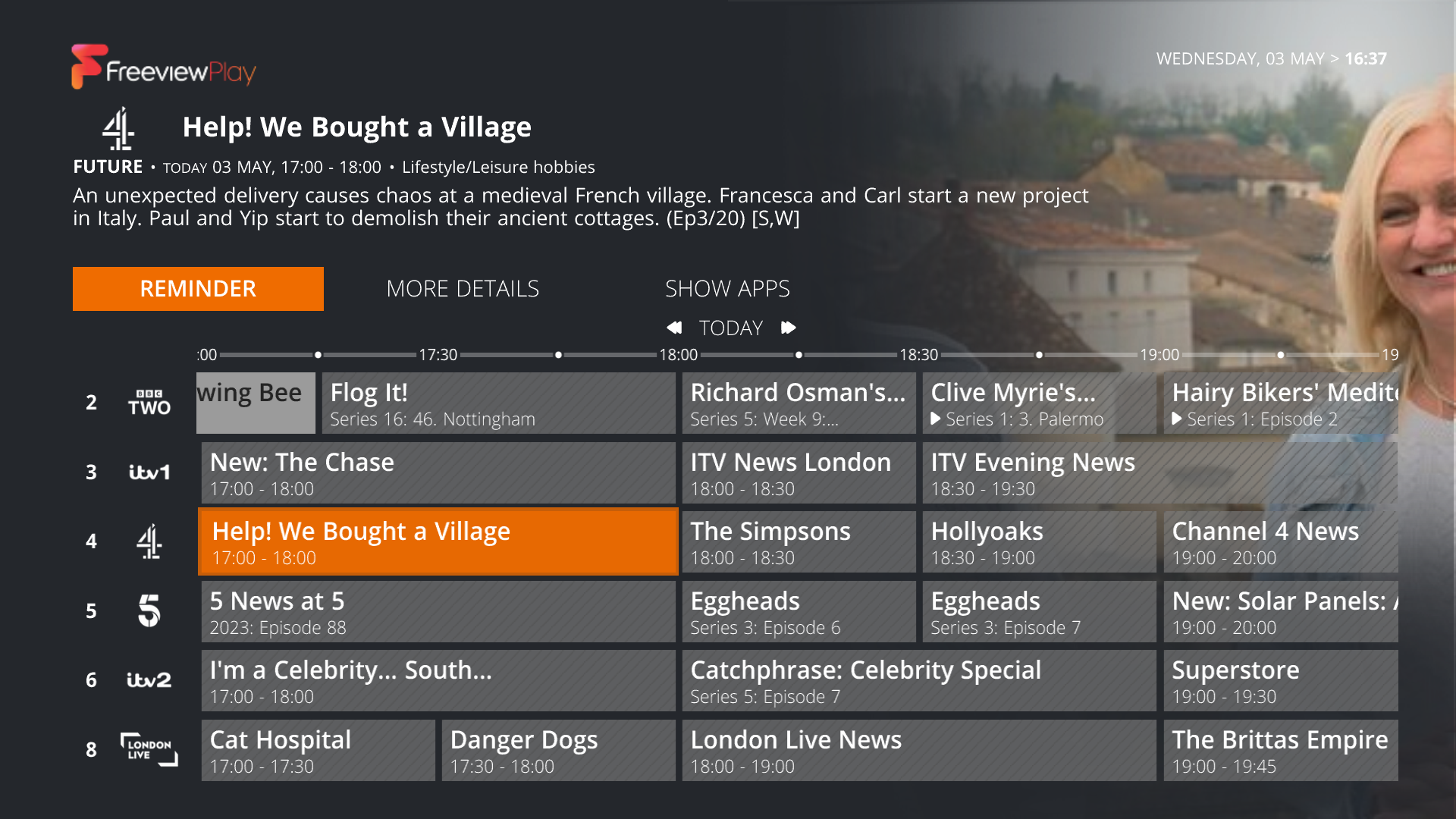Select The Simpsons at 18:00

(799, 541)
